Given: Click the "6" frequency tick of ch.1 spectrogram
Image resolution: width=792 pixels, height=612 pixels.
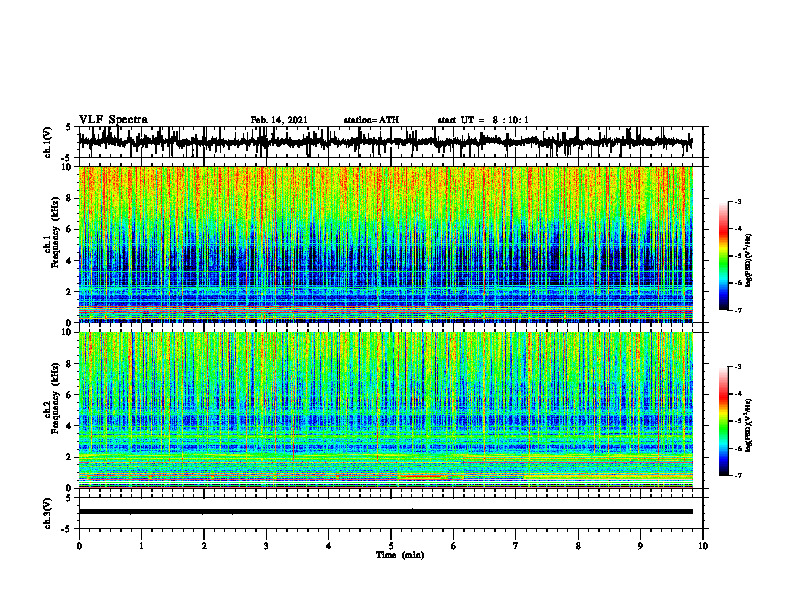Looking at the screenshot, I should 70,229.
